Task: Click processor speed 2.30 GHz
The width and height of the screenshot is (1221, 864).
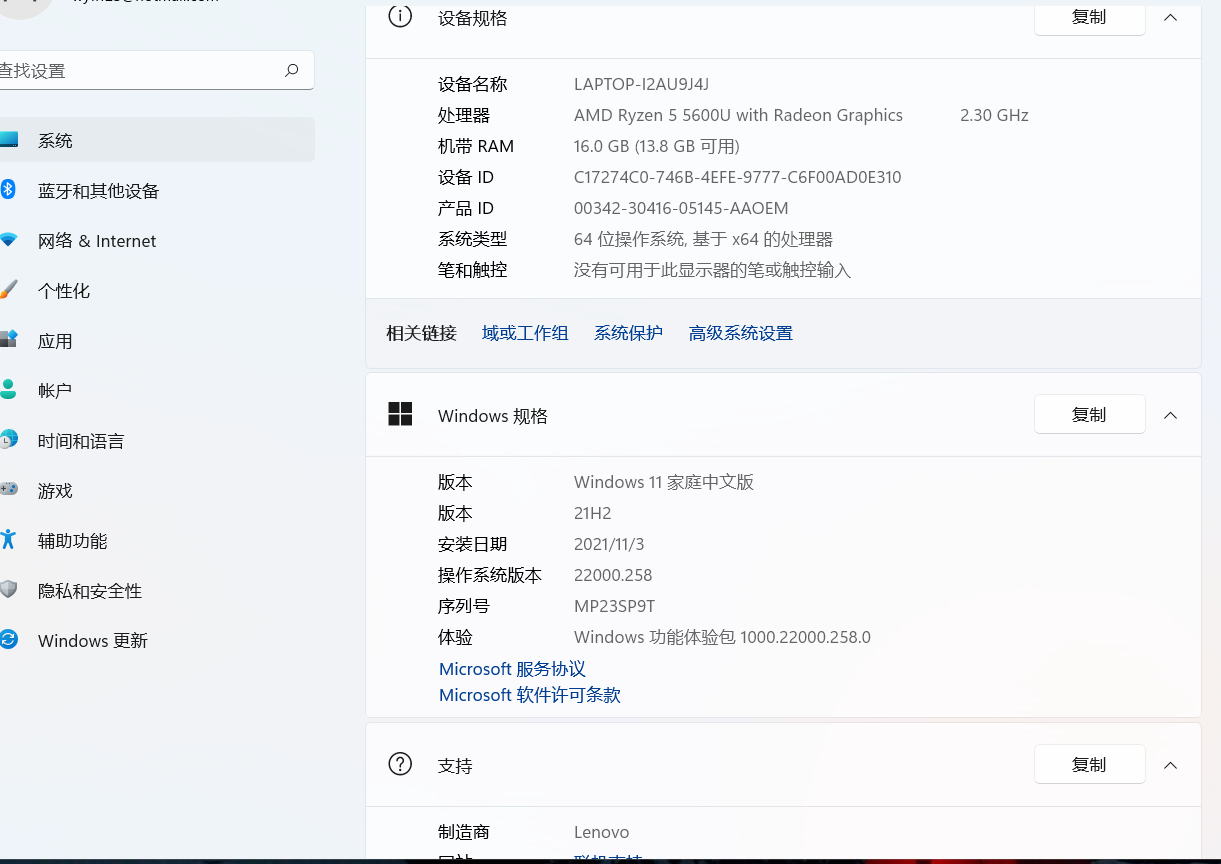Action: (994, 115)
